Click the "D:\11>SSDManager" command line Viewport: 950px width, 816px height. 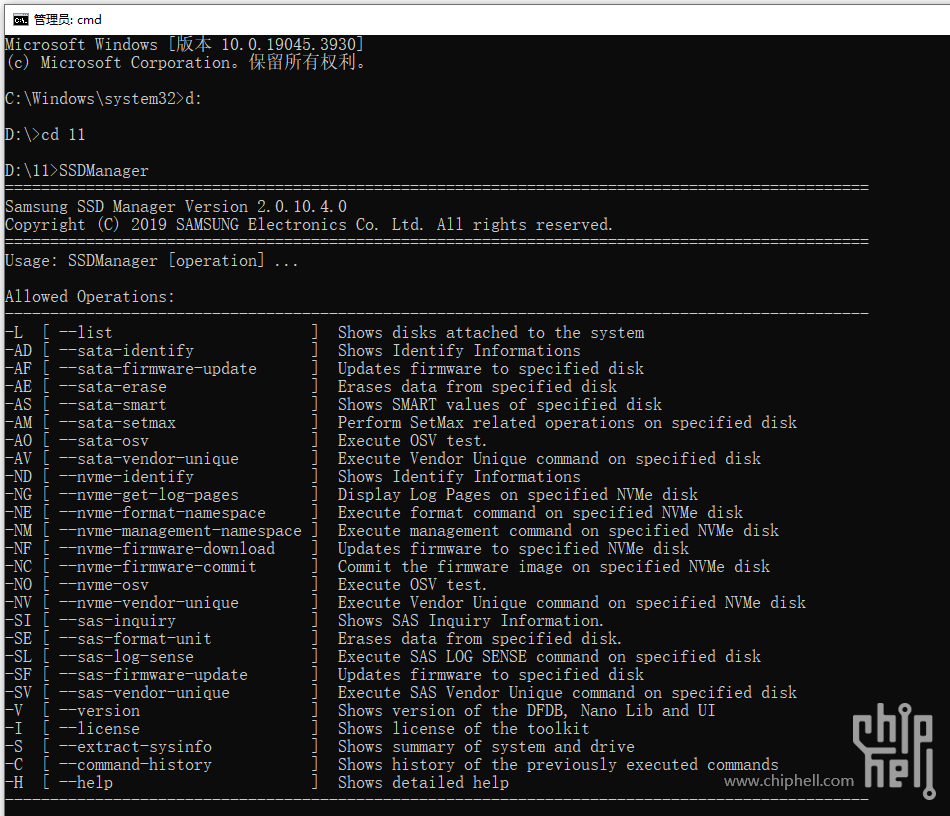pos(76,171)
